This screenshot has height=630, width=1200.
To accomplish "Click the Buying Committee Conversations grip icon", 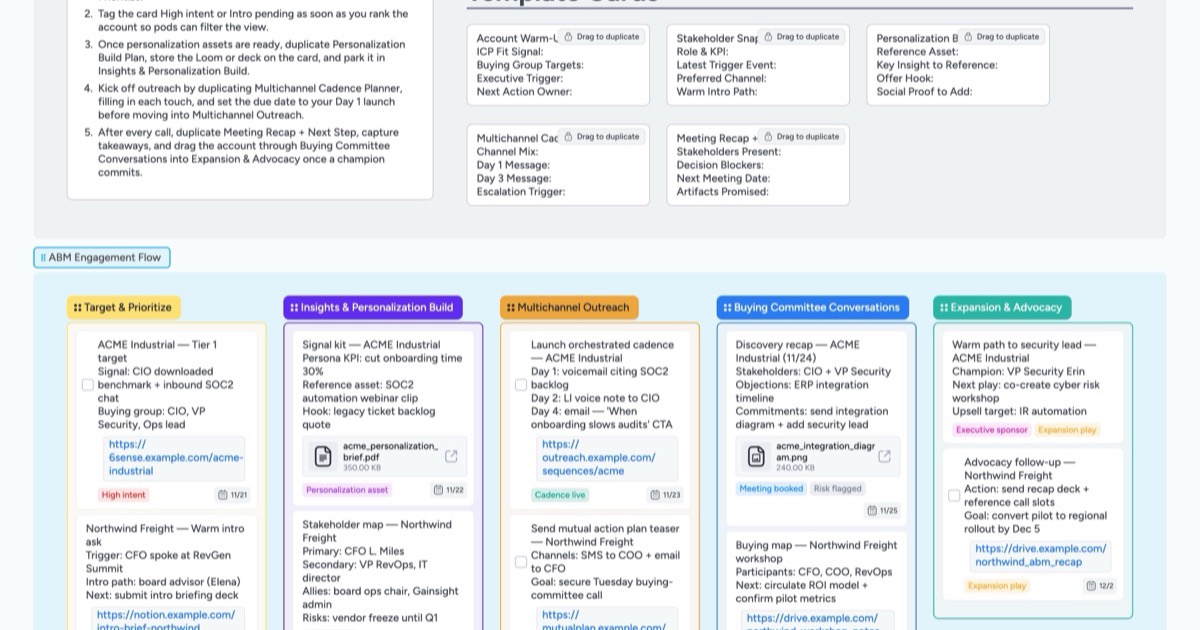I will 728,308.
